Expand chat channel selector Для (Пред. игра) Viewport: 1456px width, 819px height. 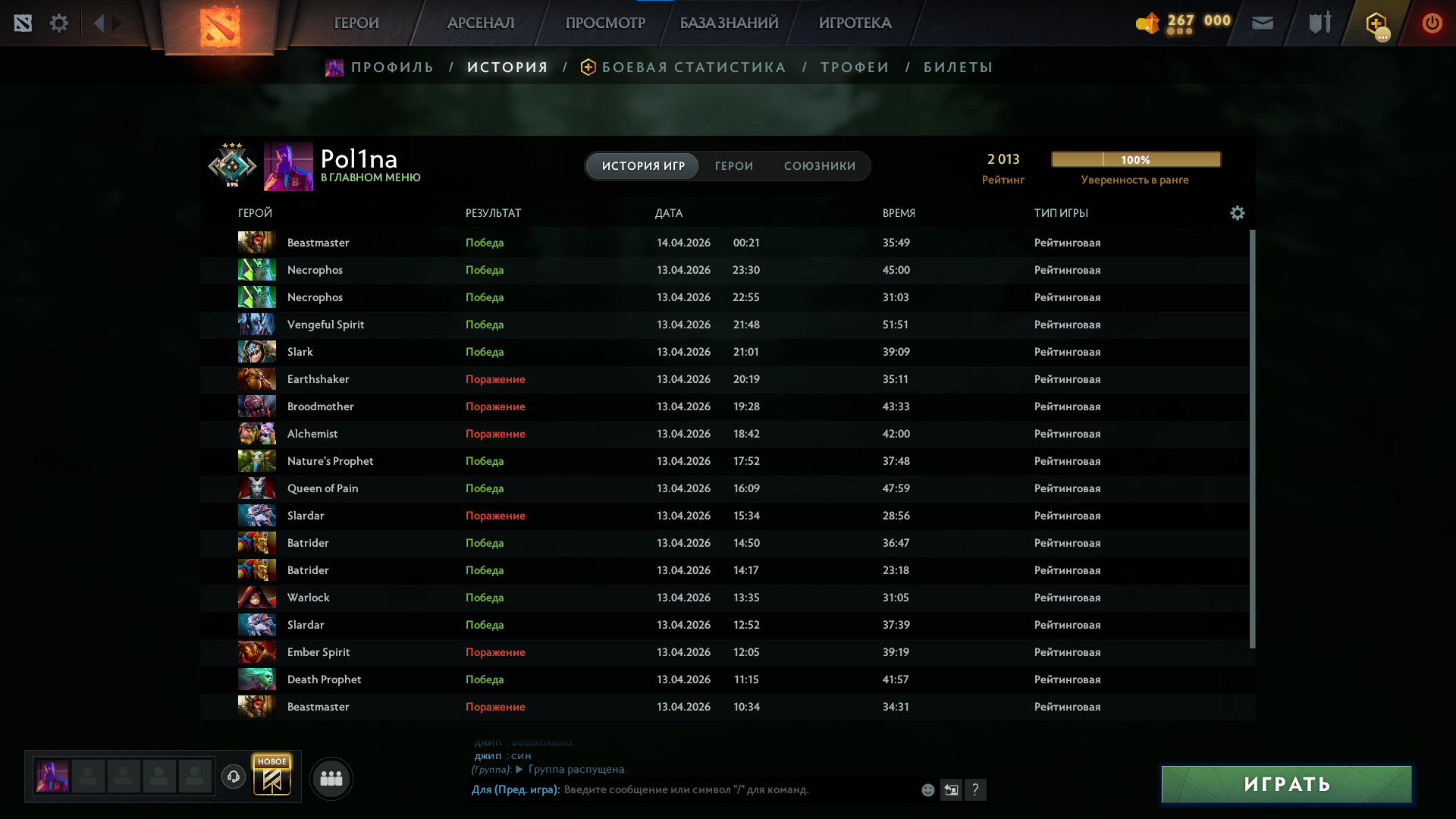516,790
